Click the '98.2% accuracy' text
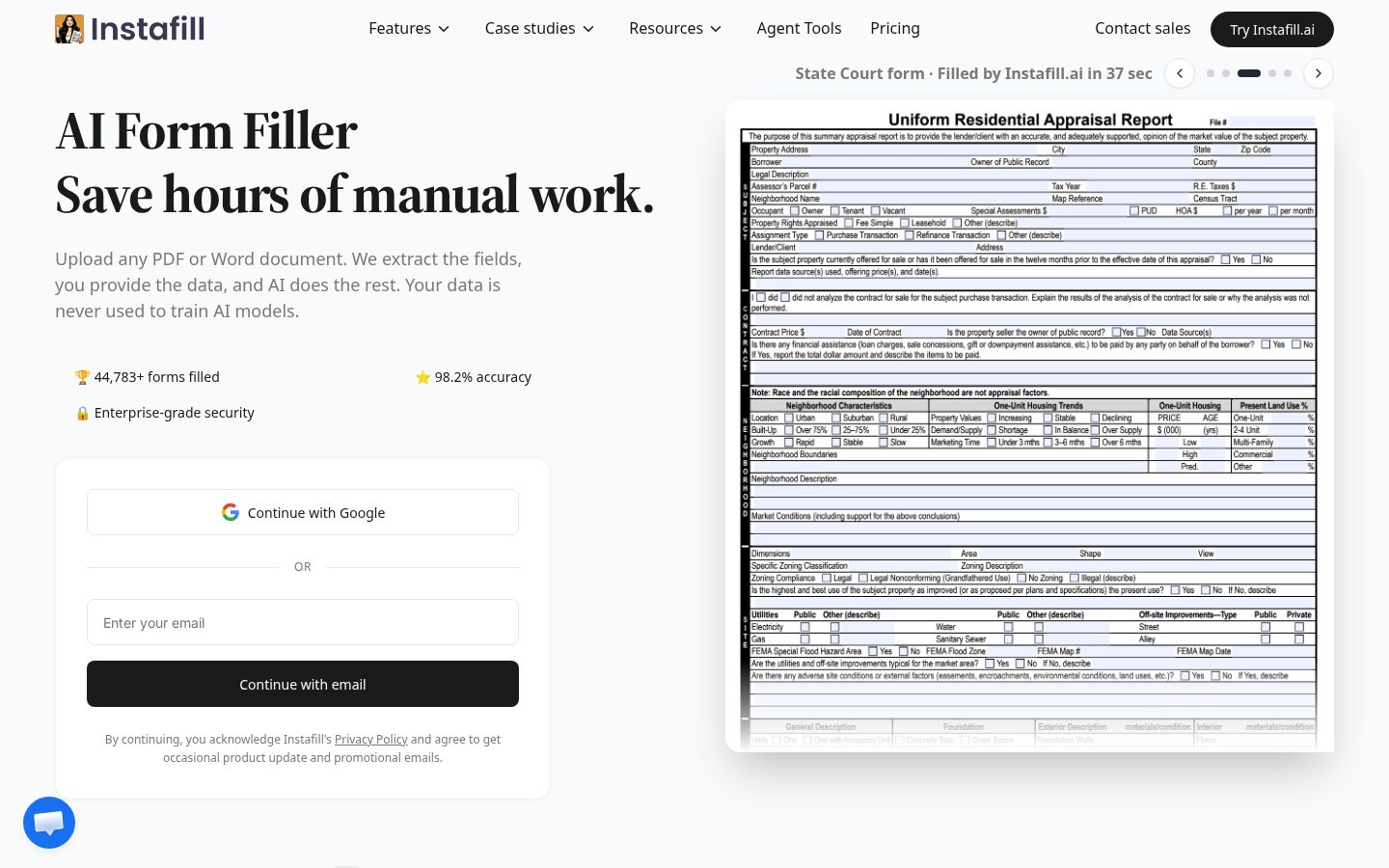 (x=483, y=377)
